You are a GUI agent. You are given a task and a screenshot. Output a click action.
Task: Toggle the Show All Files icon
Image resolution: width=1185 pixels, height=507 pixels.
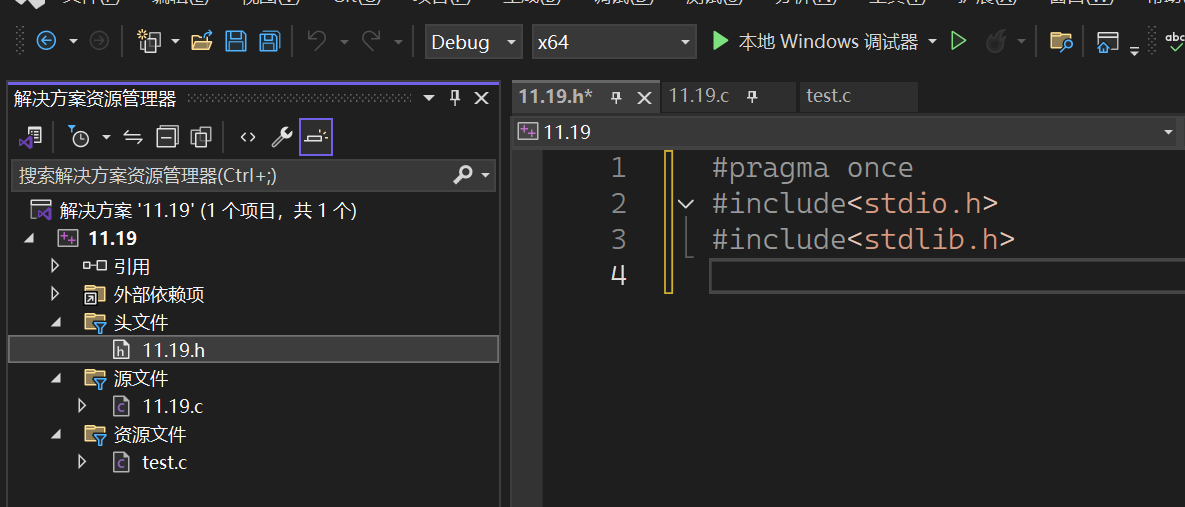pos(201,137)
